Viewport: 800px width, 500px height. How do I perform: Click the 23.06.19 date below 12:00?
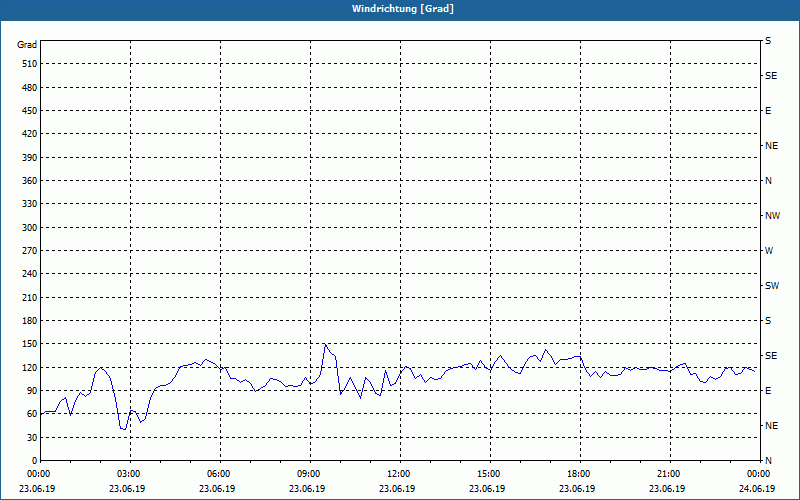(x=397, y=489)
